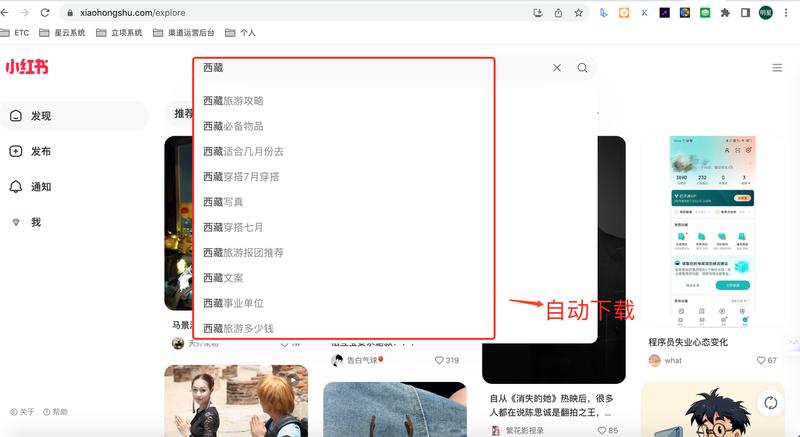Click the share page icon in address bar
Viewport: 800px width, 437px height.
pos(558,13)
